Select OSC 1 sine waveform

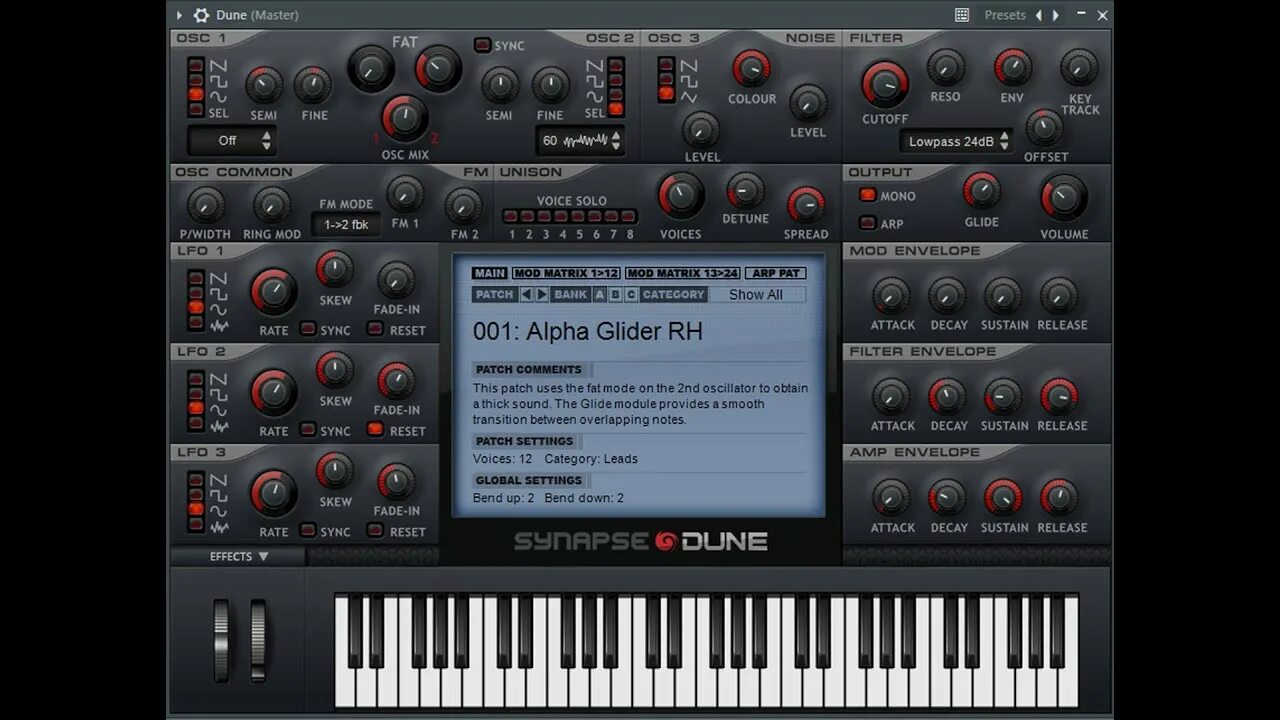(x=196, y=95)
